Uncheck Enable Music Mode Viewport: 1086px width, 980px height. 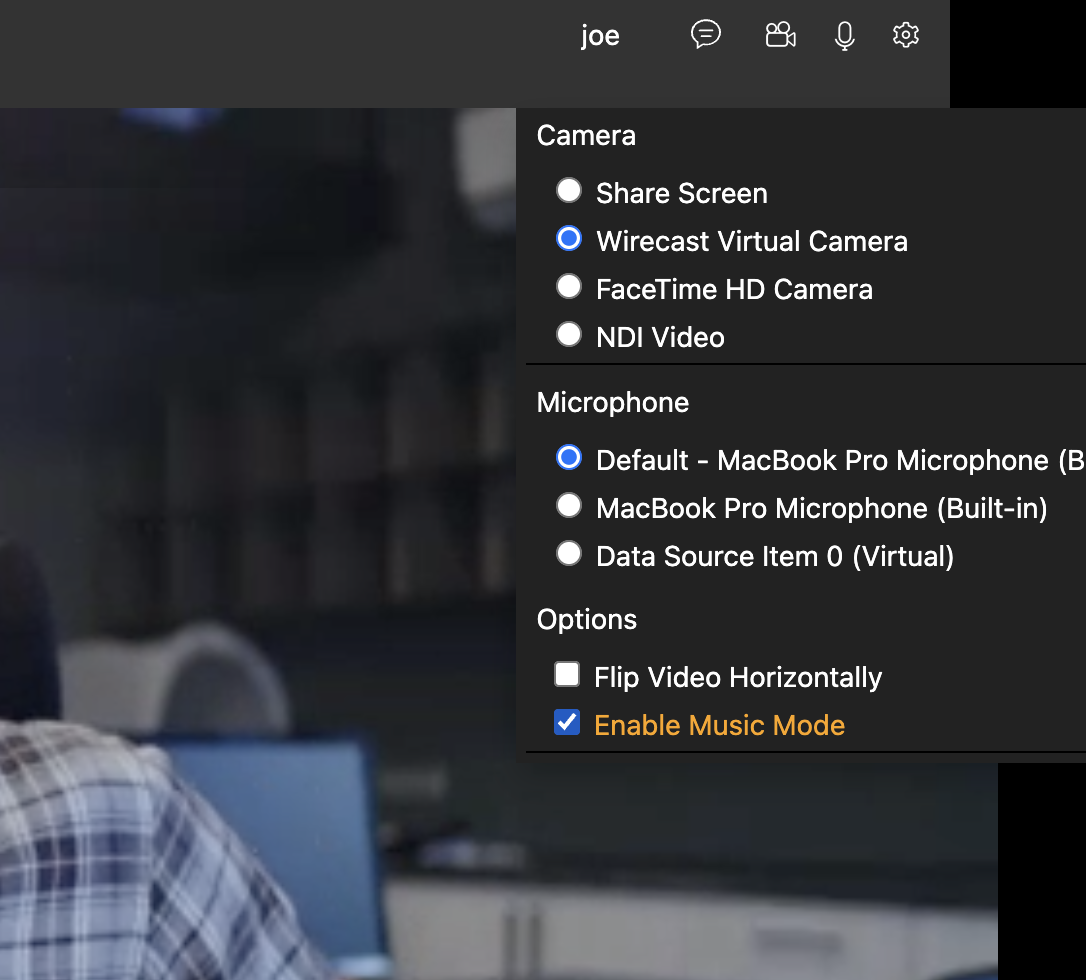pyautogui.click(x=567, y=722)
